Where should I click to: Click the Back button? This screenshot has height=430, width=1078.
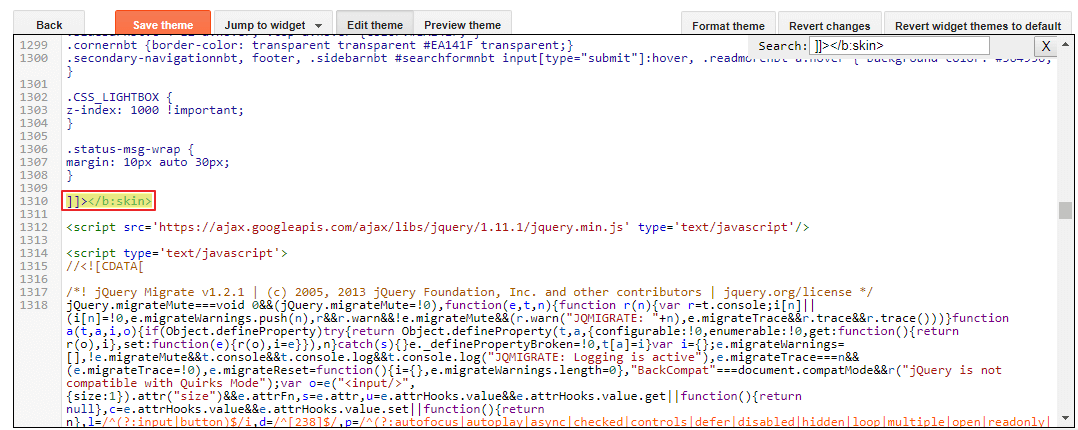49,25
